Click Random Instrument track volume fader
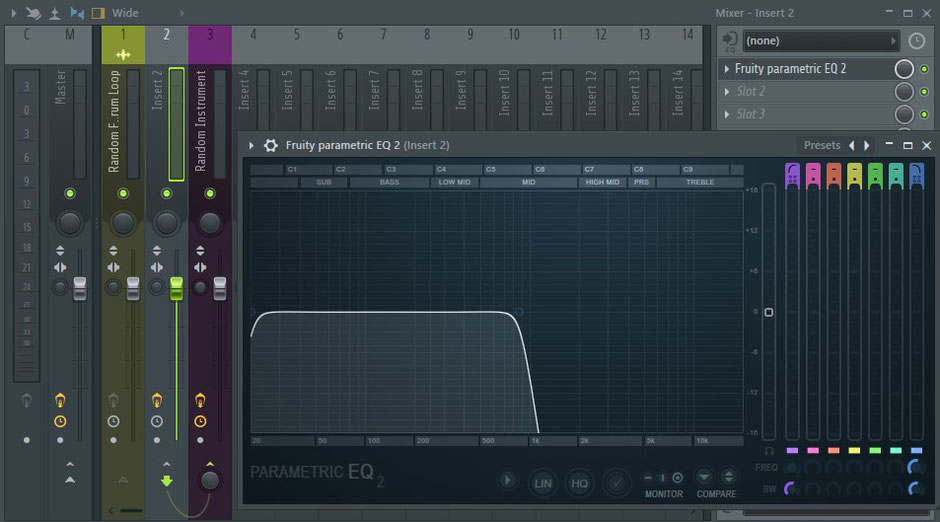 pos(220,288)
